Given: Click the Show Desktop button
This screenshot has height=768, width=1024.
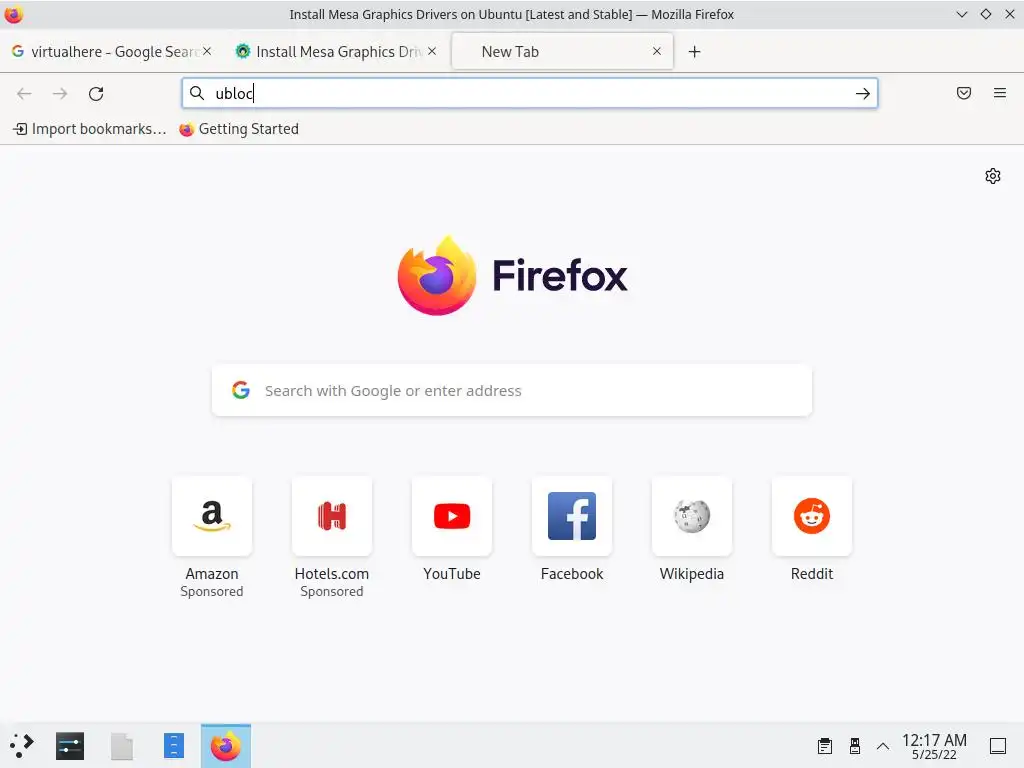Looking at the screenshot, I should tap(998, 746).
